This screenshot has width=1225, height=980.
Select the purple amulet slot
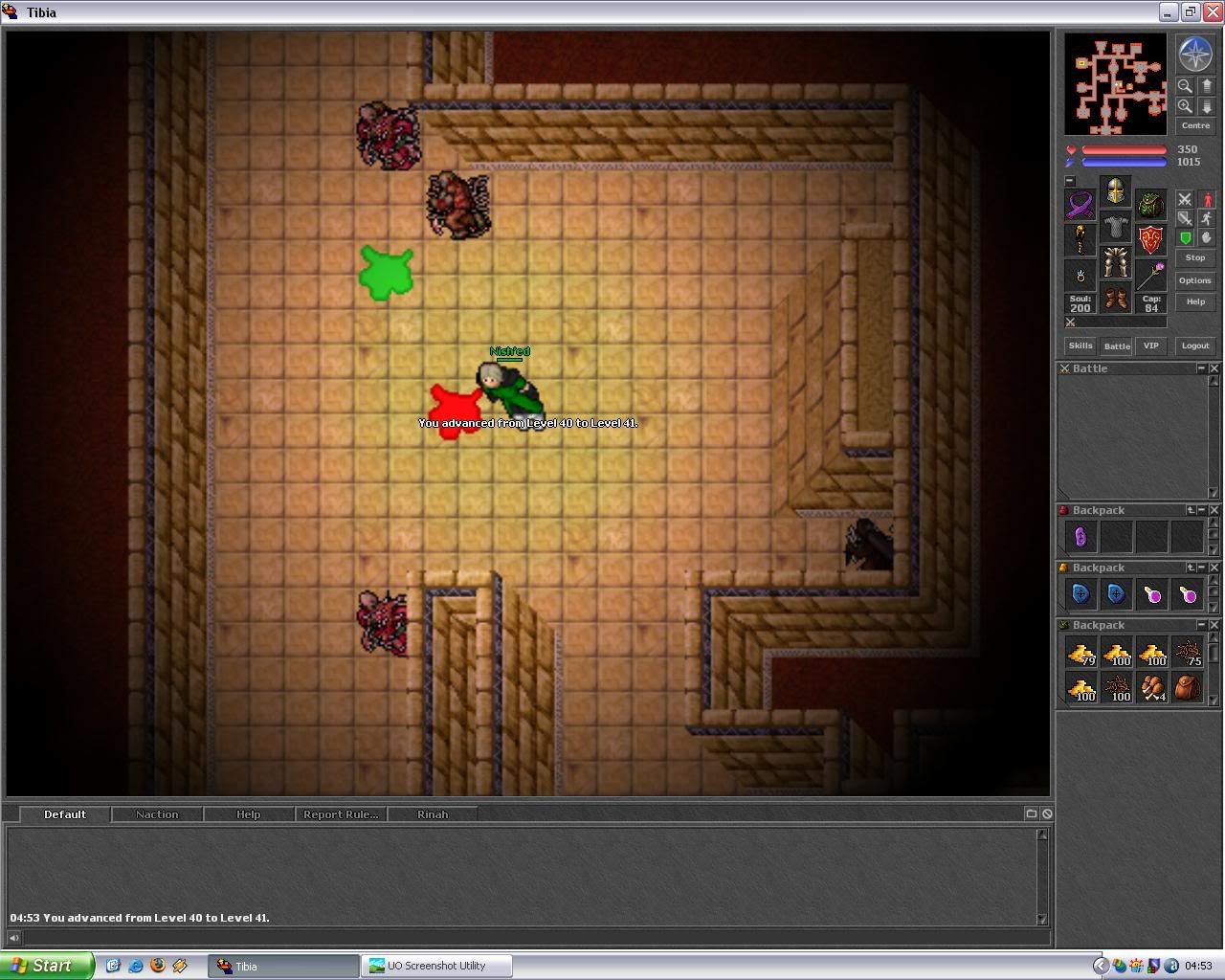(1080, 205)
